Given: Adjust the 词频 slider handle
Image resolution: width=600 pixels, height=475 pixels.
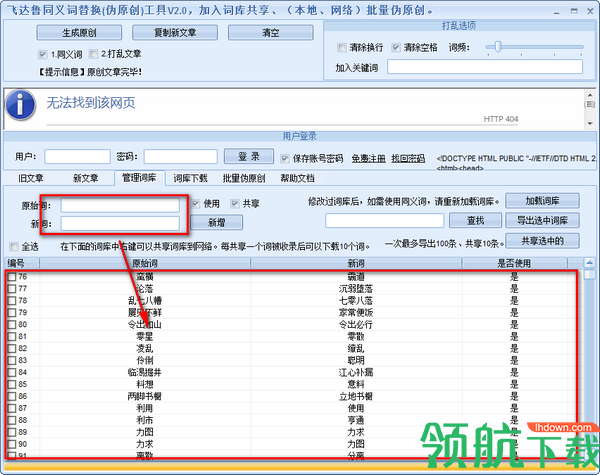Looking at the screenshot, I should (497, 47).
